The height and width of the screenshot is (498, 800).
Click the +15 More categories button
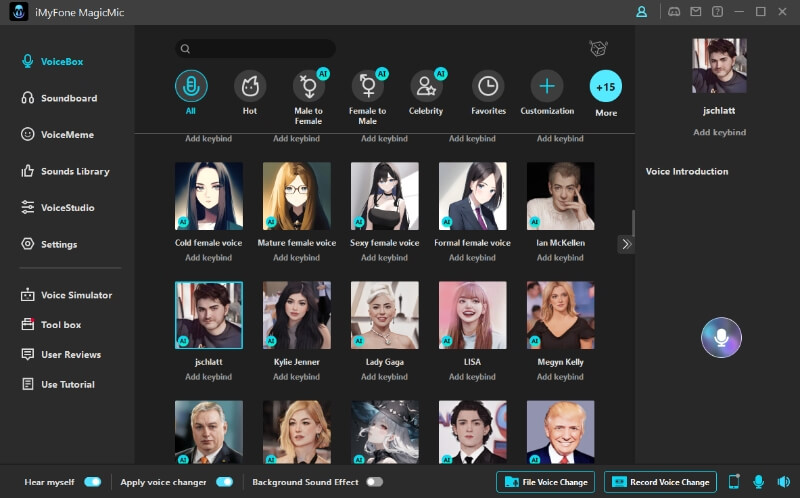[606, 86]
